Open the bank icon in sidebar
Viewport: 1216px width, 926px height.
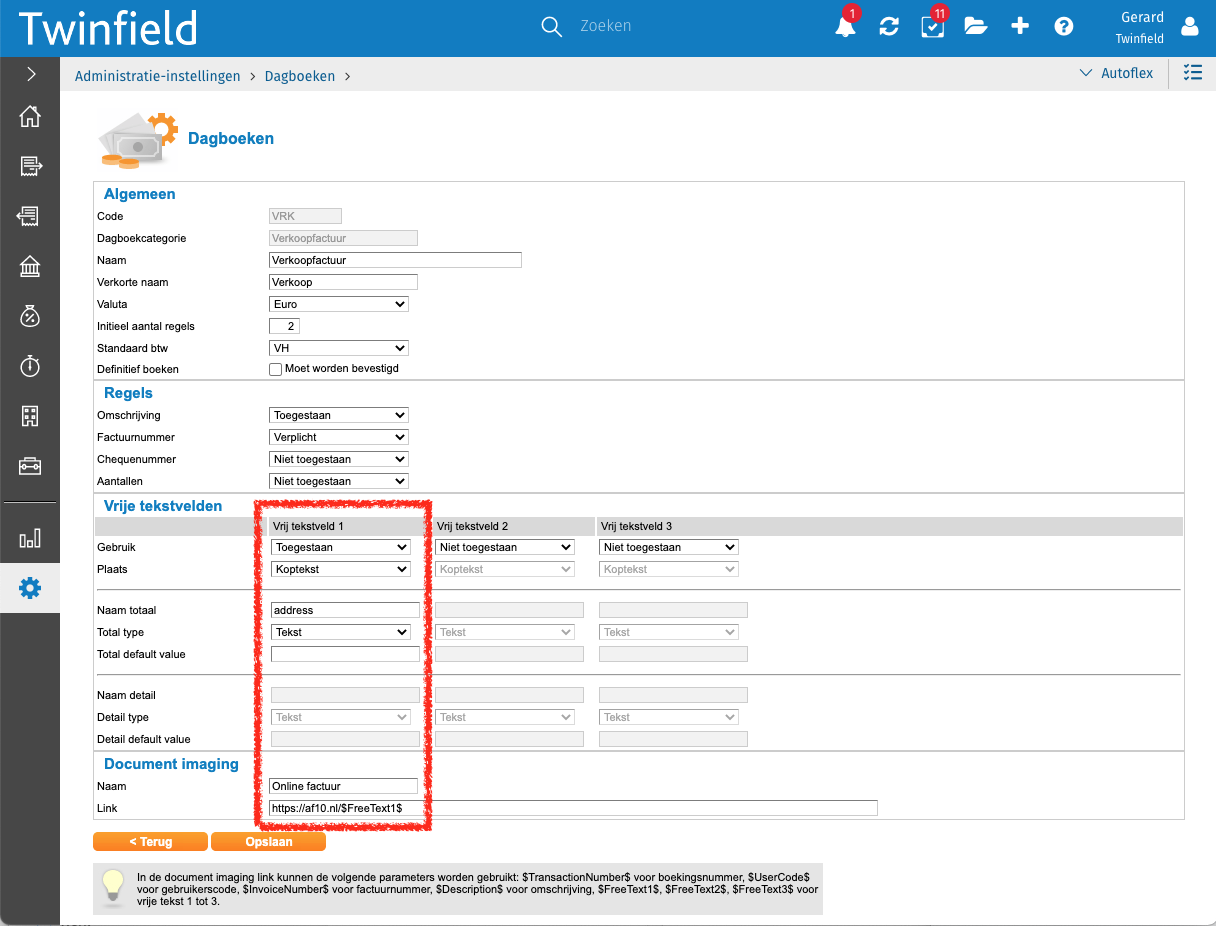30,266
